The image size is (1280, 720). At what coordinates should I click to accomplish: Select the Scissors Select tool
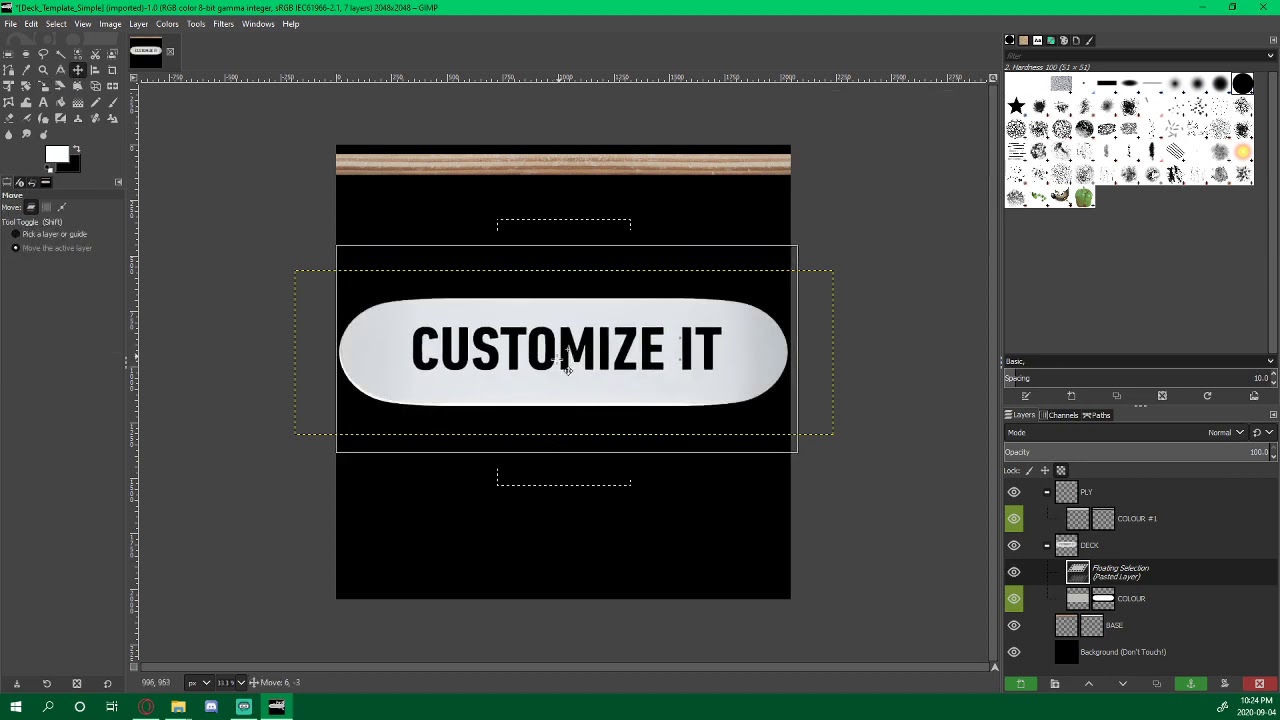click(x=95, y=54)
